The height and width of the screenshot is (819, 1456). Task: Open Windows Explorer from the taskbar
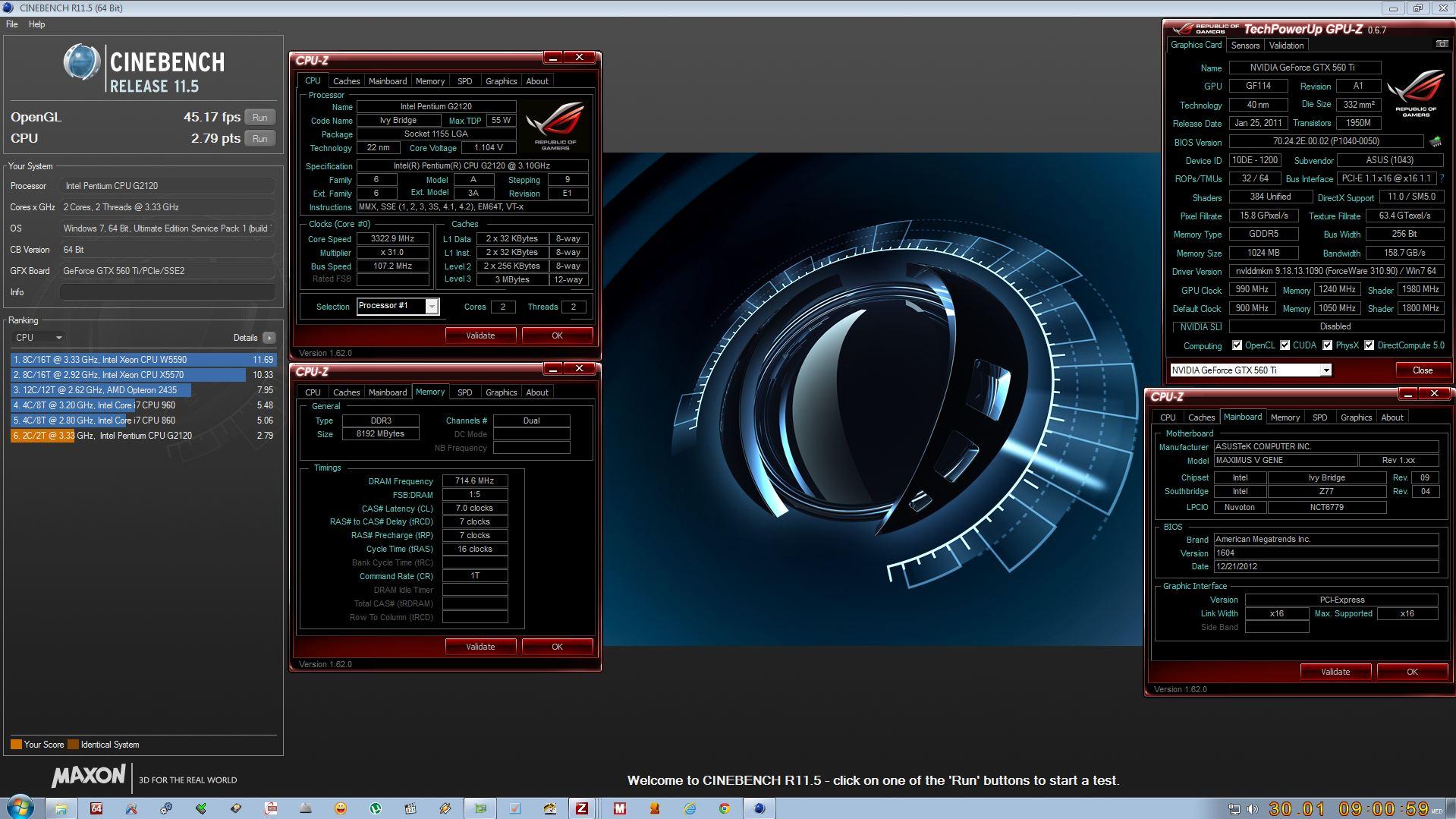[x=61, y=808]
